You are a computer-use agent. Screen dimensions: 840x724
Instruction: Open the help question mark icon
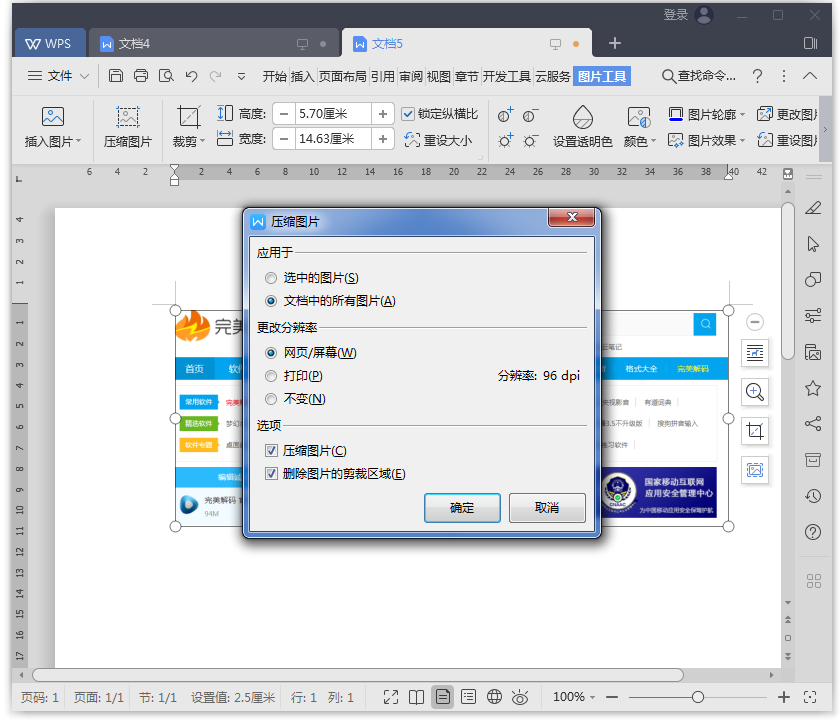(757, 76)
